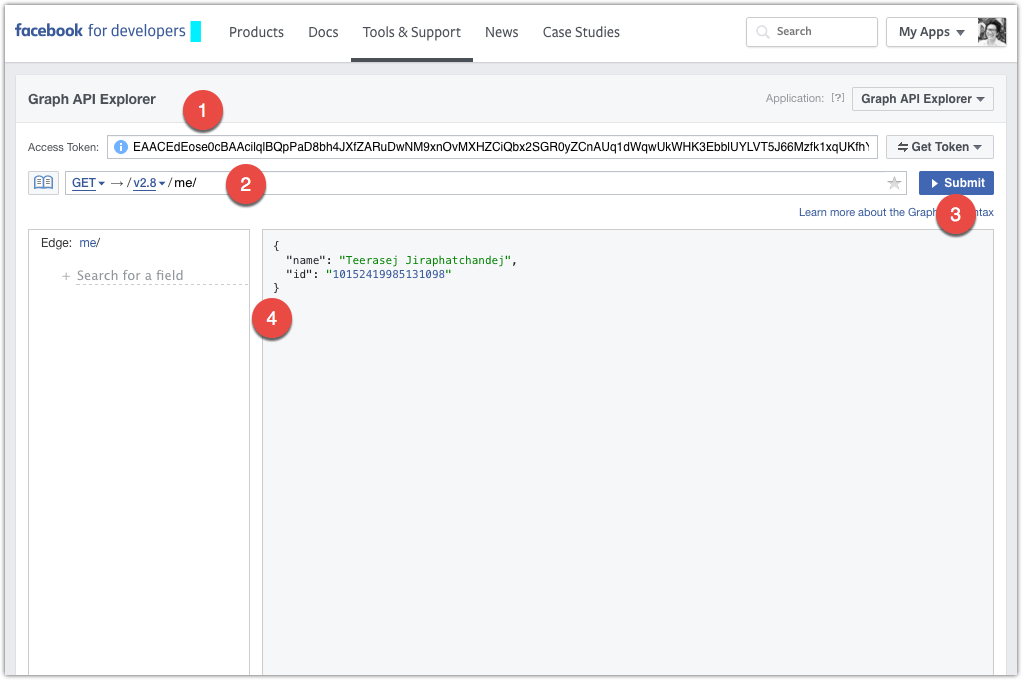Viewport: 1022px width, 680px height.
Task: Click the search magnifier icon
Action: point(761,31)
